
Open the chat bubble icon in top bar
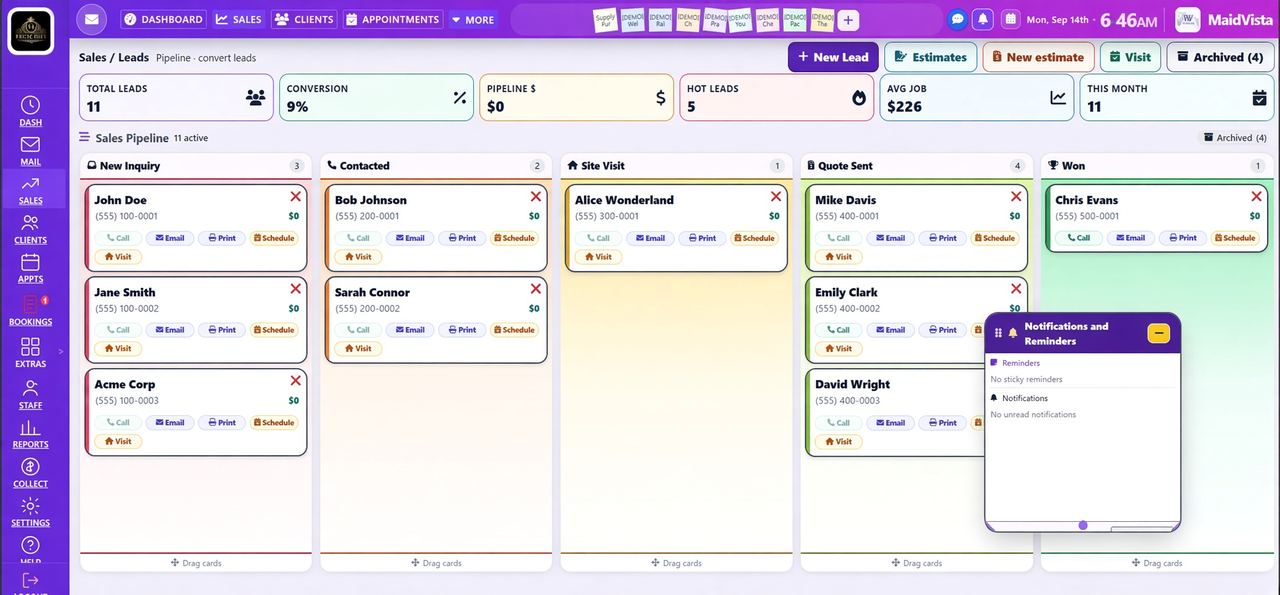pyautogui.click(x=957, y=19)
